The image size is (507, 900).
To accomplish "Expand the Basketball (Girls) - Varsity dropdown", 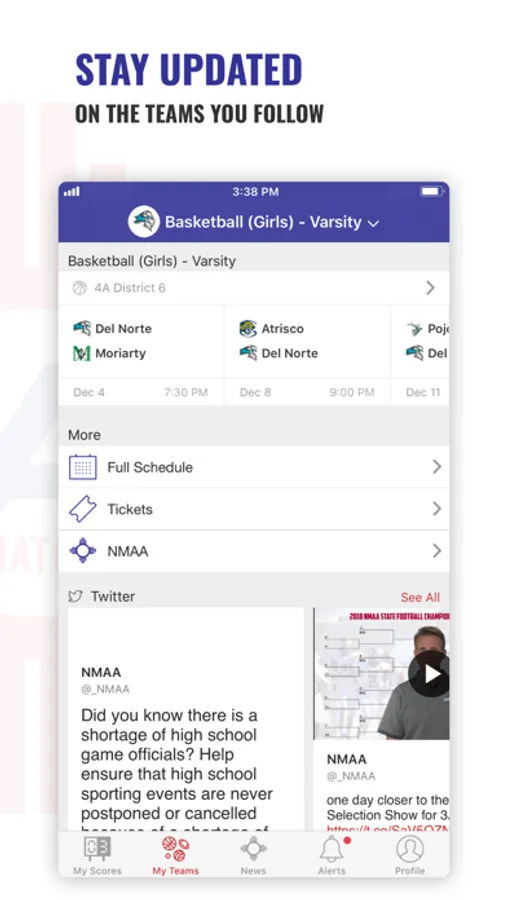I will [x=272, y=222].
